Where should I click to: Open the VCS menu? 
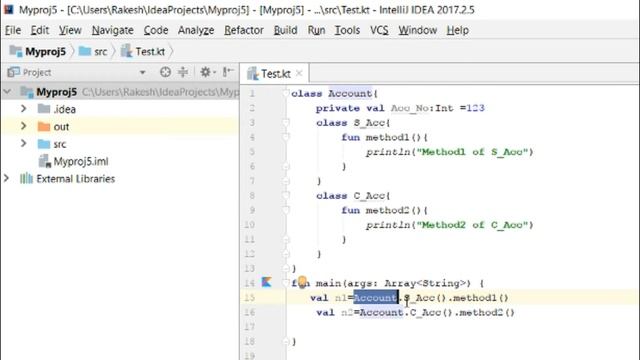pyautogui.click(x=379, y=30)
